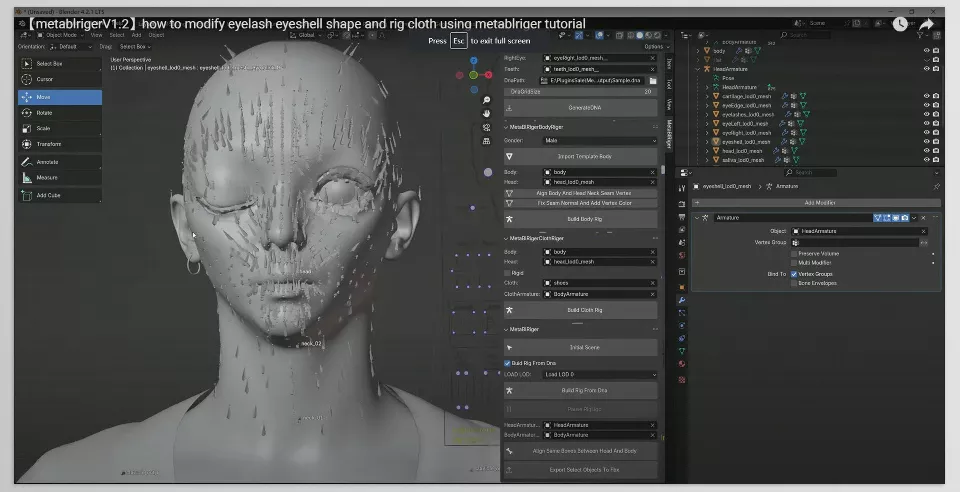960x492 pixels.
Task: Select the Scale tool
Action: pos(60,129)
